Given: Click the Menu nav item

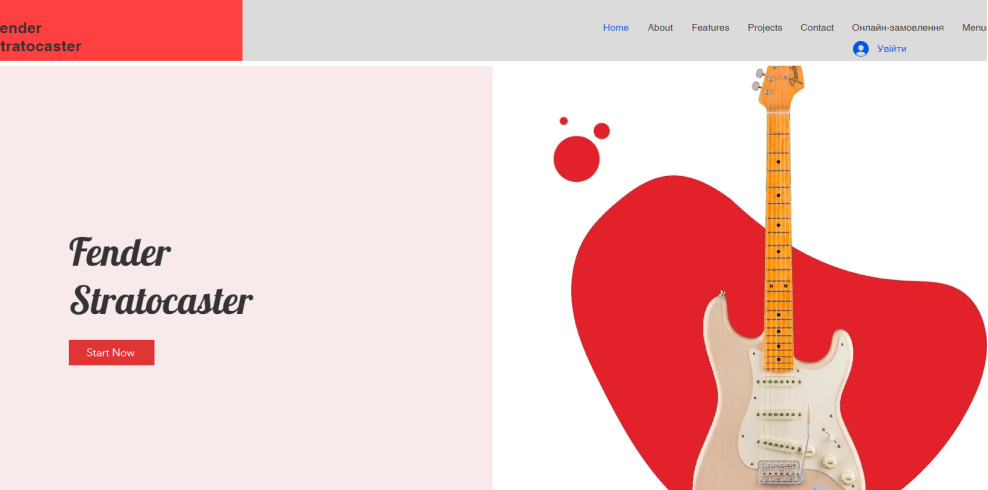Looking at the screenshot, I should coord(974,28).
